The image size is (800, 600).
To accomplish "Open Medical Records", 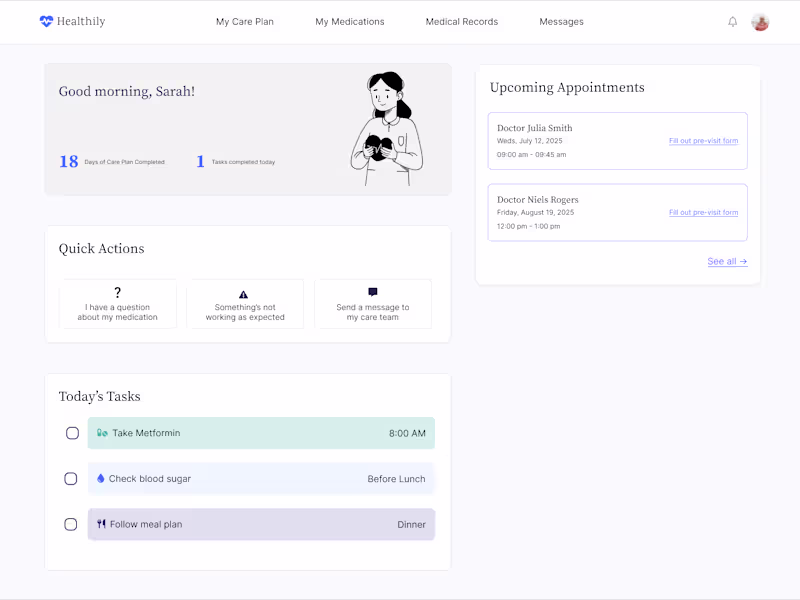I will [461, 21].
